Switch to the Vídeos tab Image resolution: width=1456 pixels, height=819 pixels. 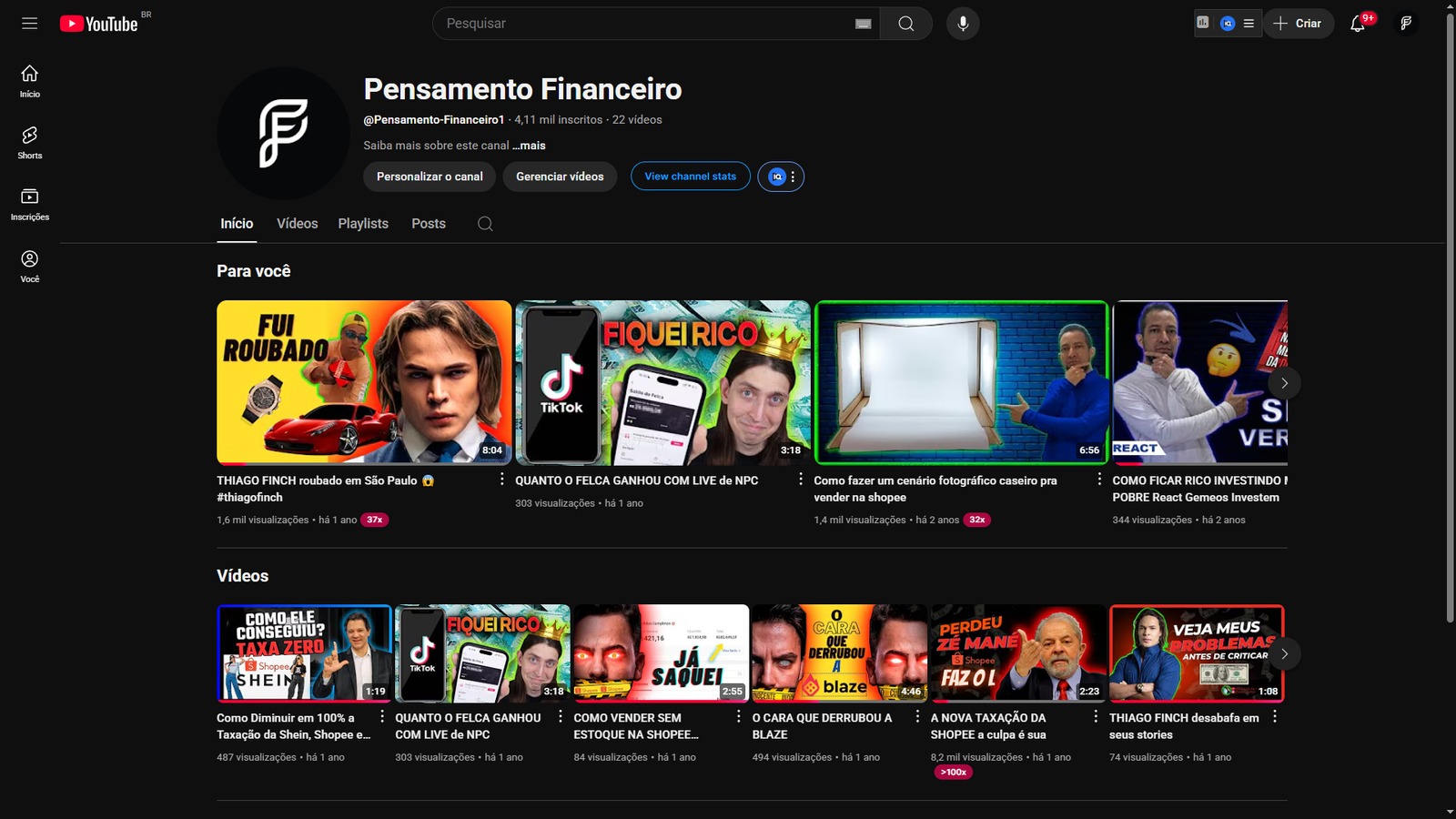pos(298,224)
